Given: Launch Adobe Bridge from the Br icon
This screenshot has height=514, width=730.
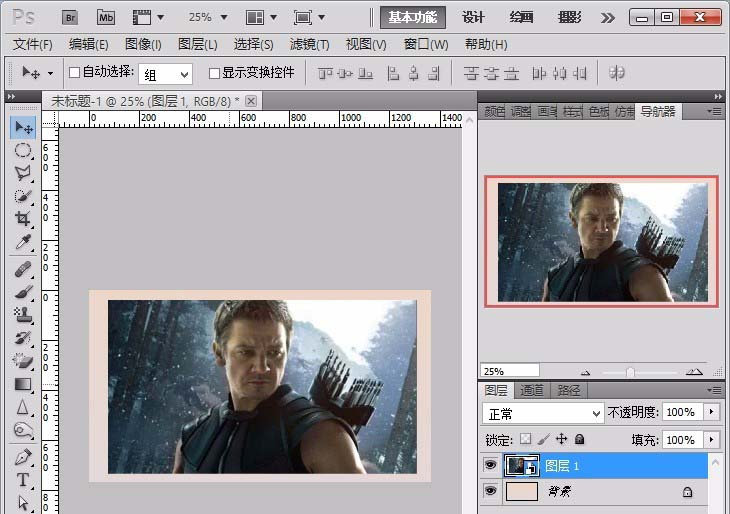Looking at the screenshot, I should coord(71,17).
